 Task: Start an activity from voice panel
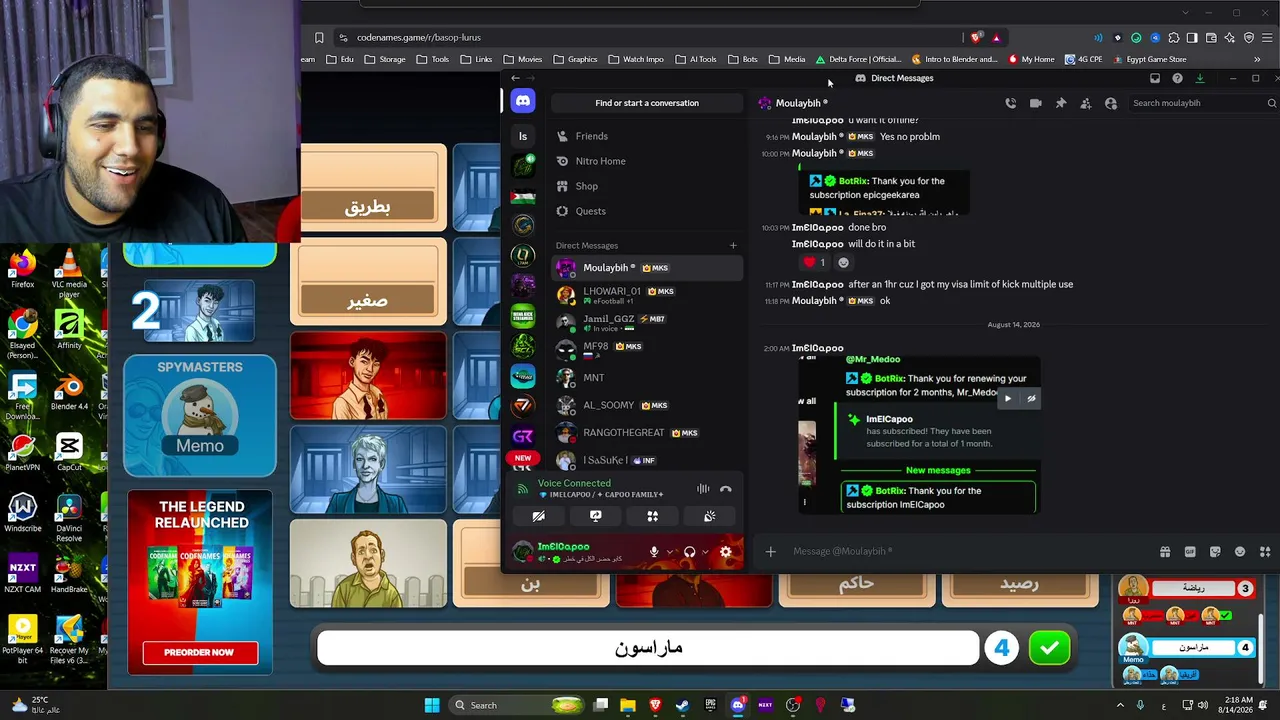pyautogui.click(x=652, y=516)
